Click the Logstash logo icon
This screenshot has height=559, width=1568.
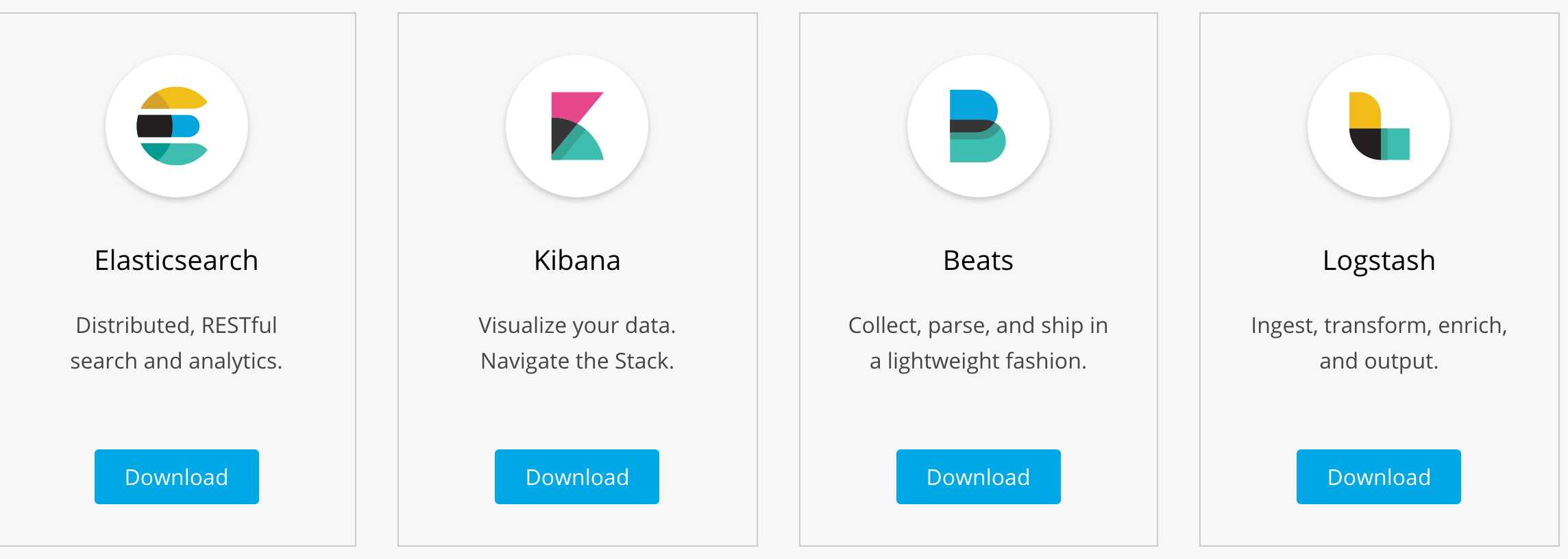point(1379,126)
